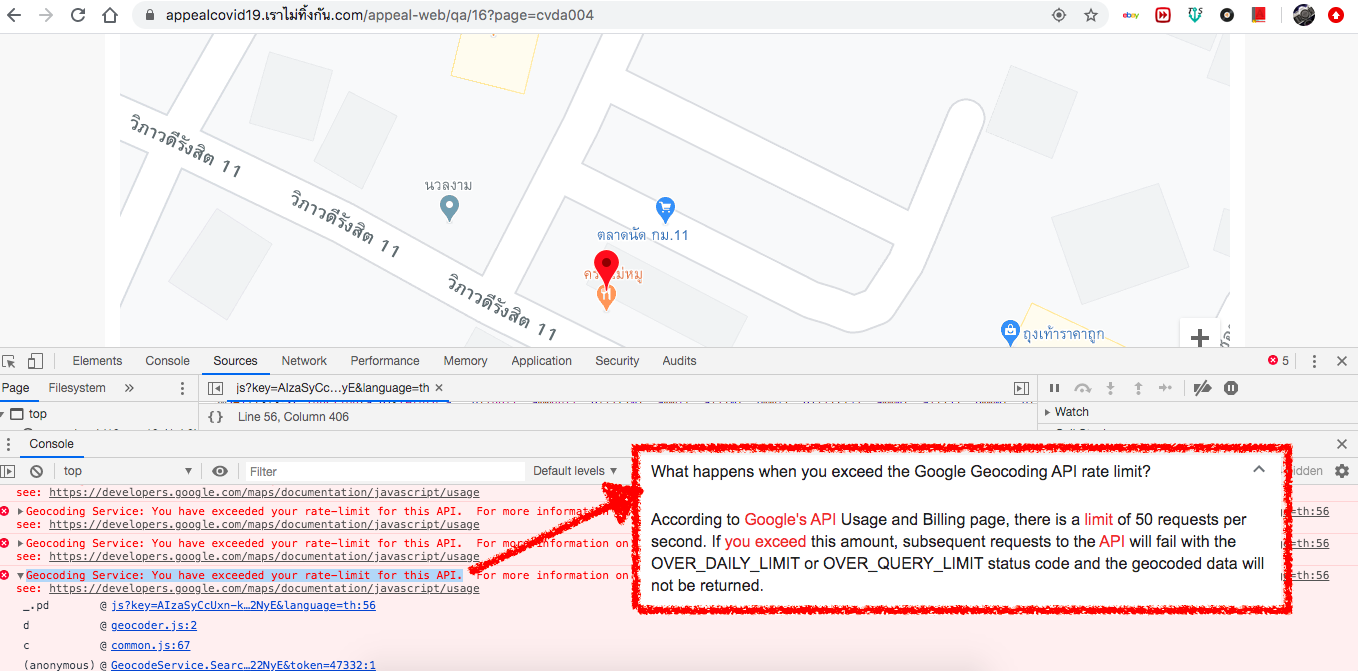1358x671 pixels.
Task: Open the Memory tab
Action: click(x=465, y=361)
